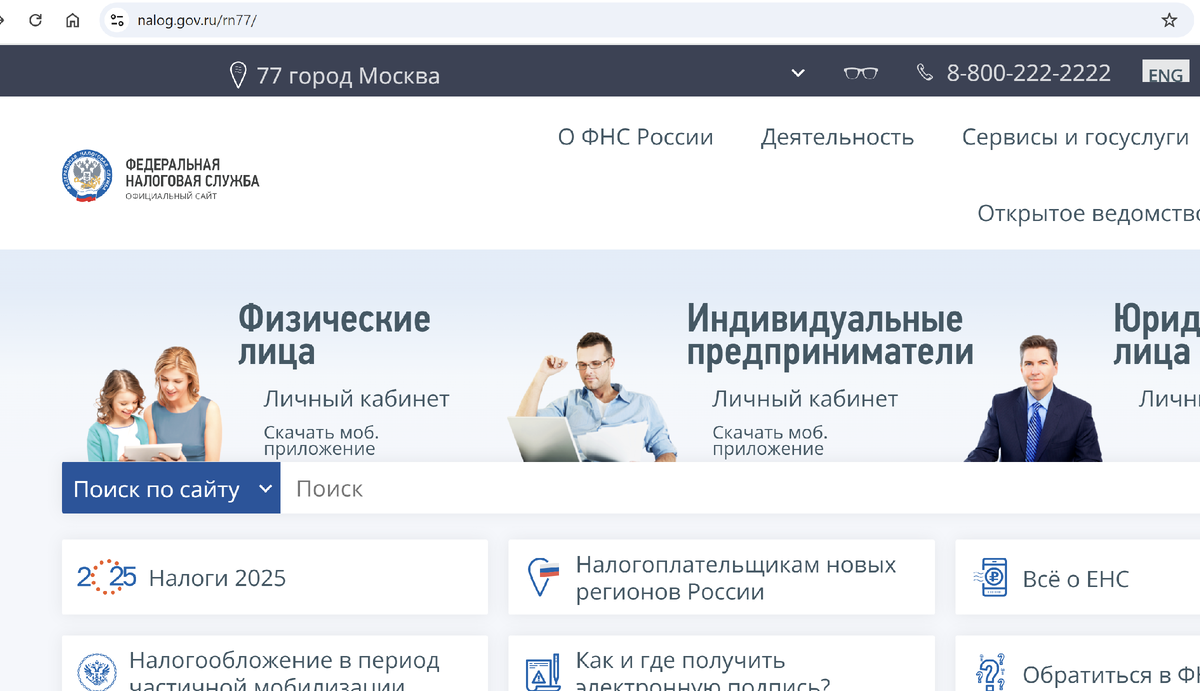Click the Federal Tax Service emblem logo
1200x691 pixels.
pos(86,175)
